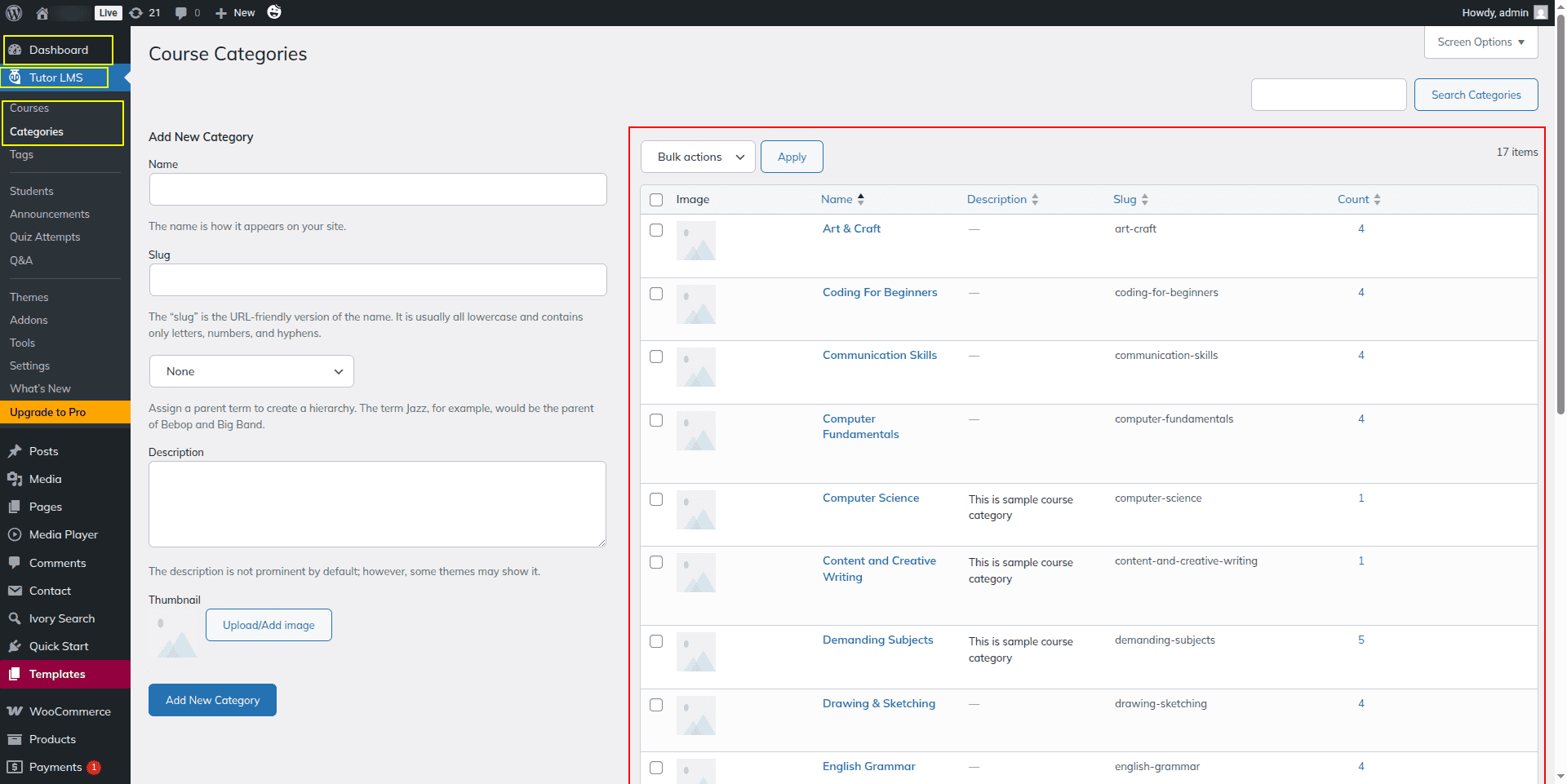Click the WooCommerce icon in sidebar
This screenshot has width=1567, height=784.
(x=15, y=711)
